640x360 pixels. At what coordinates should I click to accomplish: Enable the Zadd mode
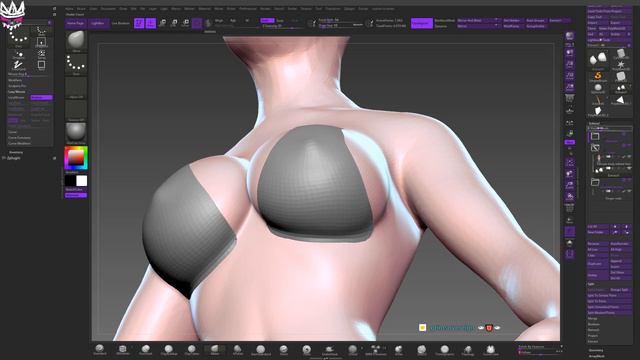(267, 20)
